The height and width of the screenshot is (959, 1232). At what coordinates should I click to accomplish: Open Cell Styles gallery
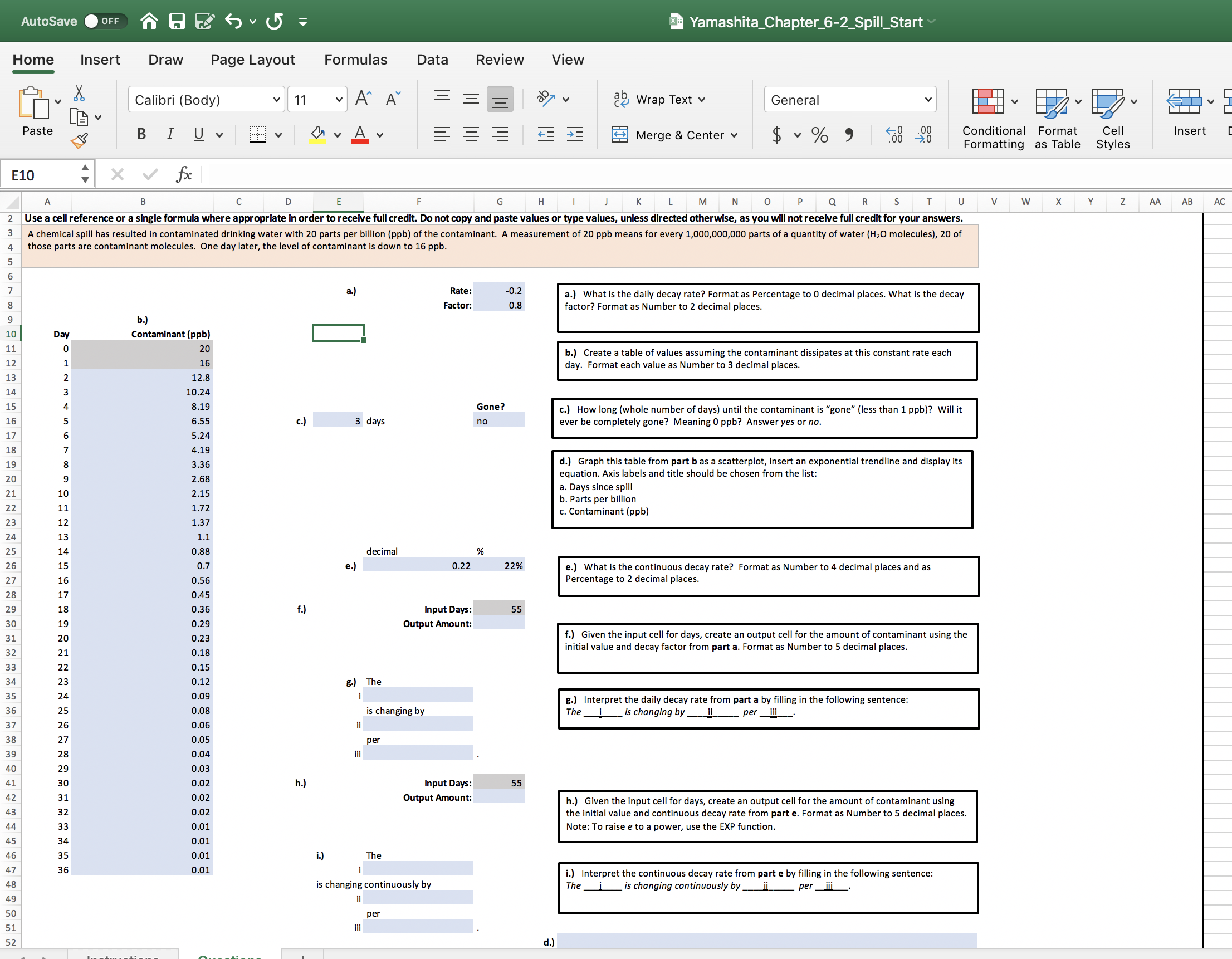[1112, 119]
